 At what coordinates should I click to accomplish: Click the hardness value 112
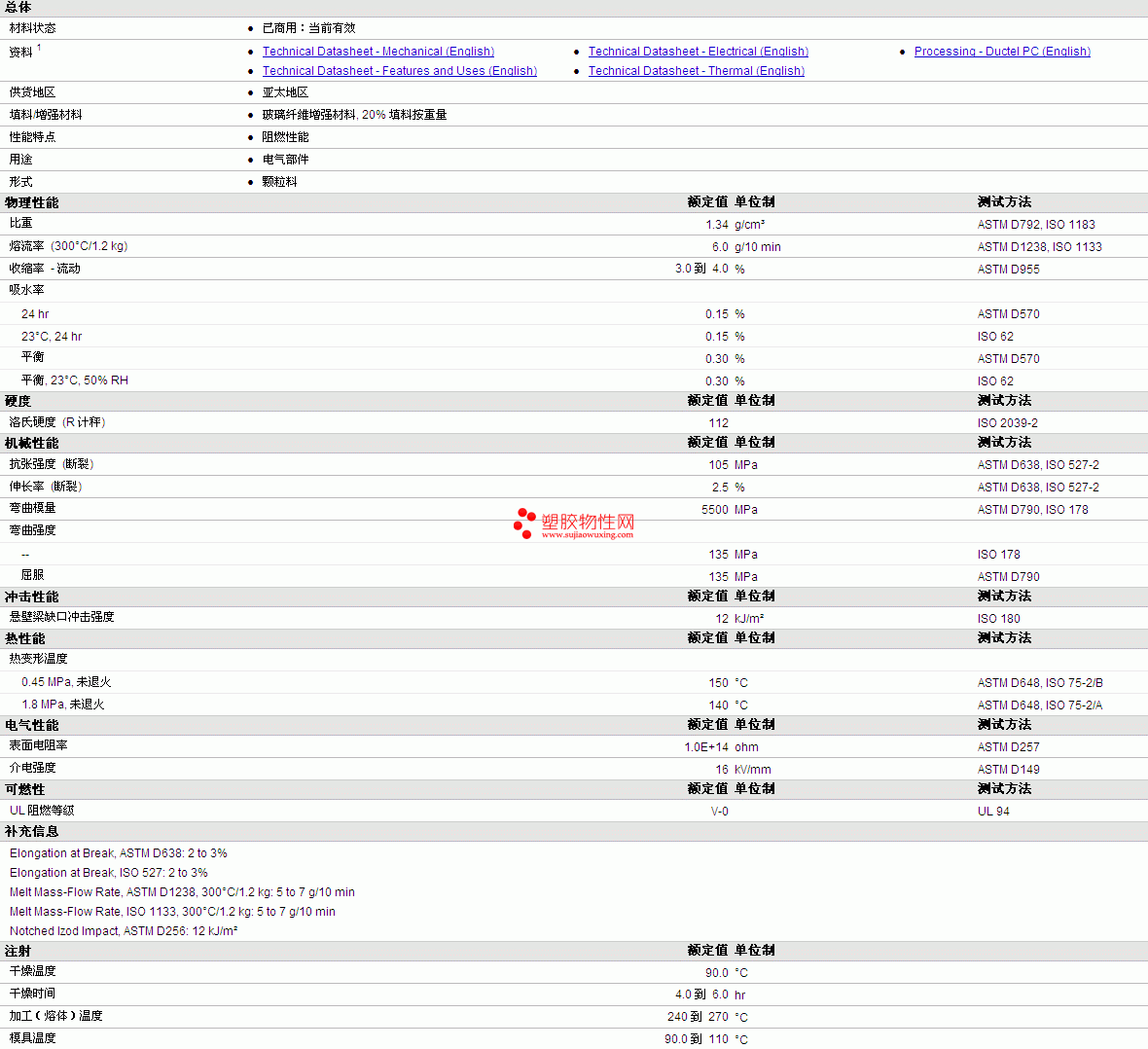[x=718, y=423]
